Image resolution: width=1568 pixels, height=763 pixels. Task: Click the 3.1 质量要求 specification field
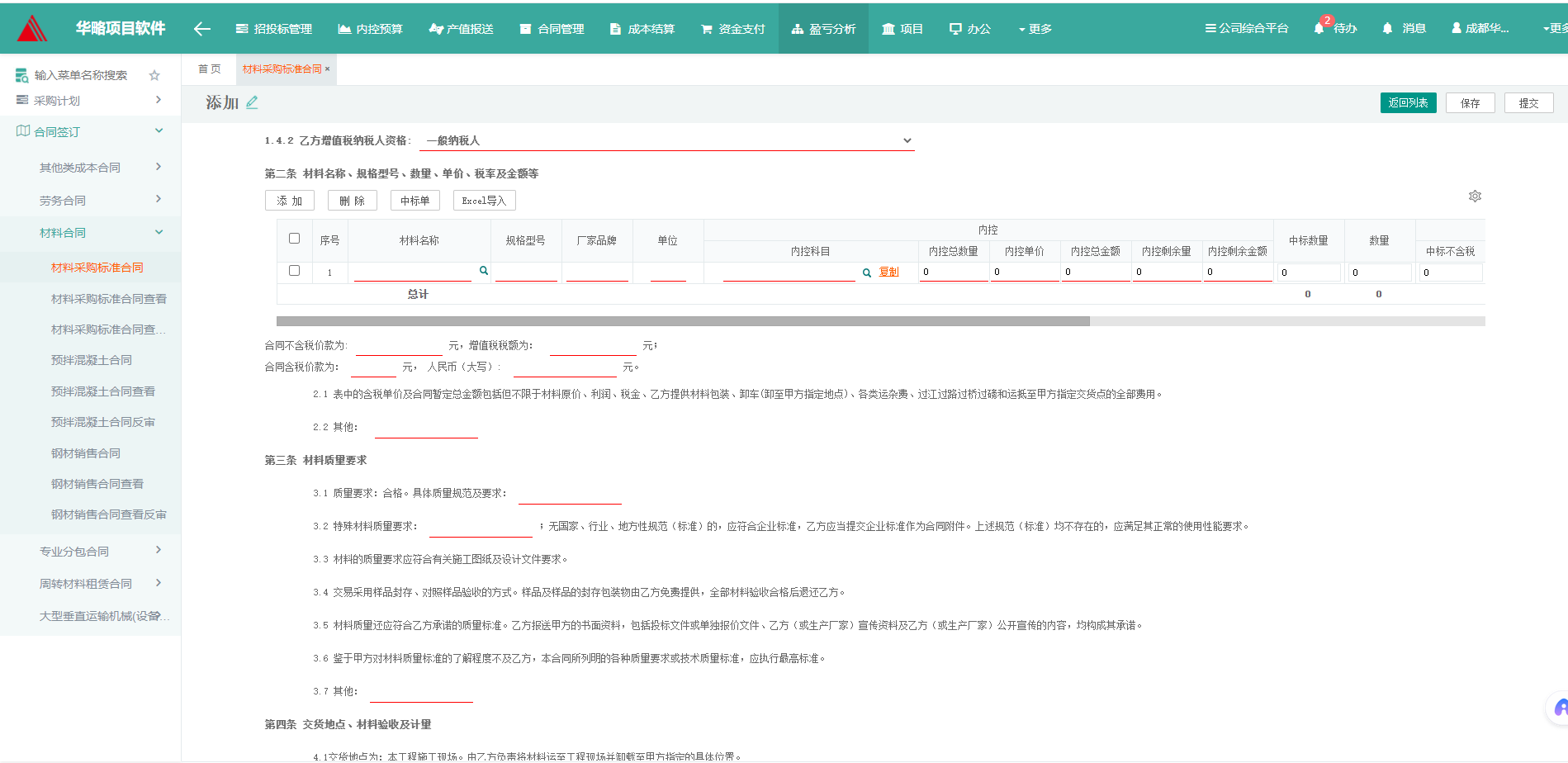coord(570,494)
